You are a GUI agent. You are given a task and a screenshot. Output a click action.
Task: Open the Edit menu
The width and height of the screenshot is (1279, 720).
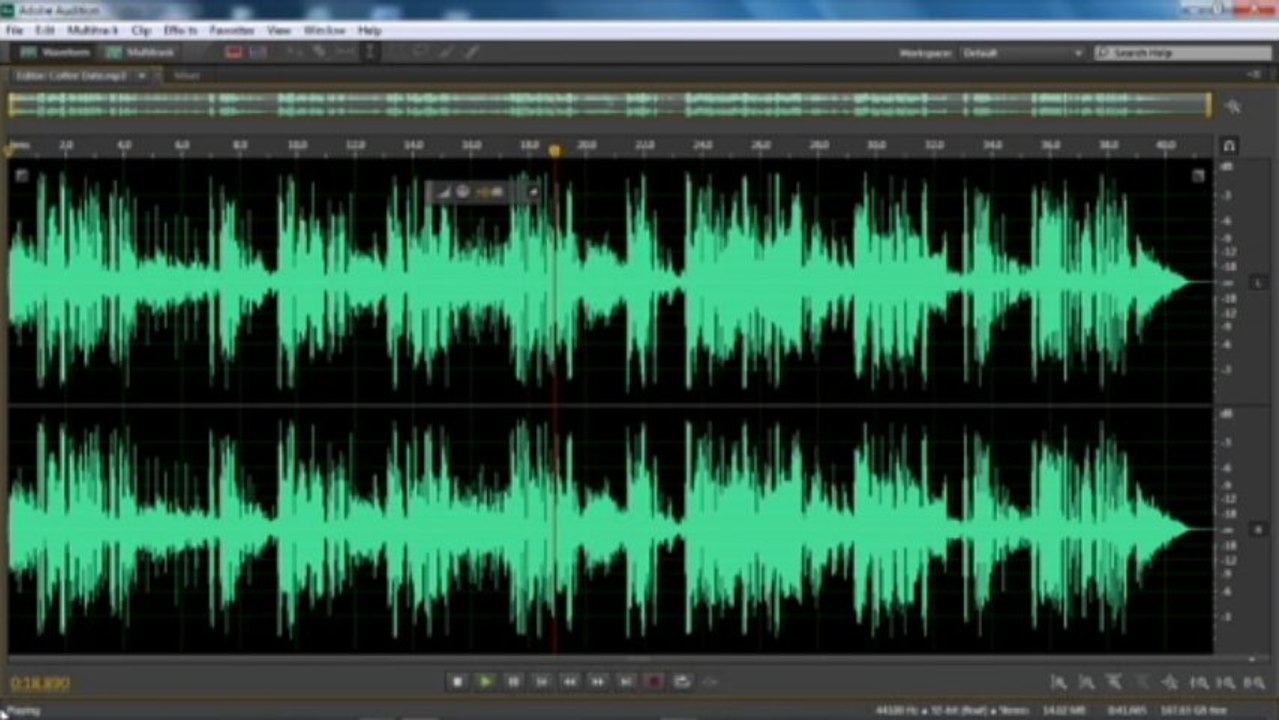coord(45,31)
